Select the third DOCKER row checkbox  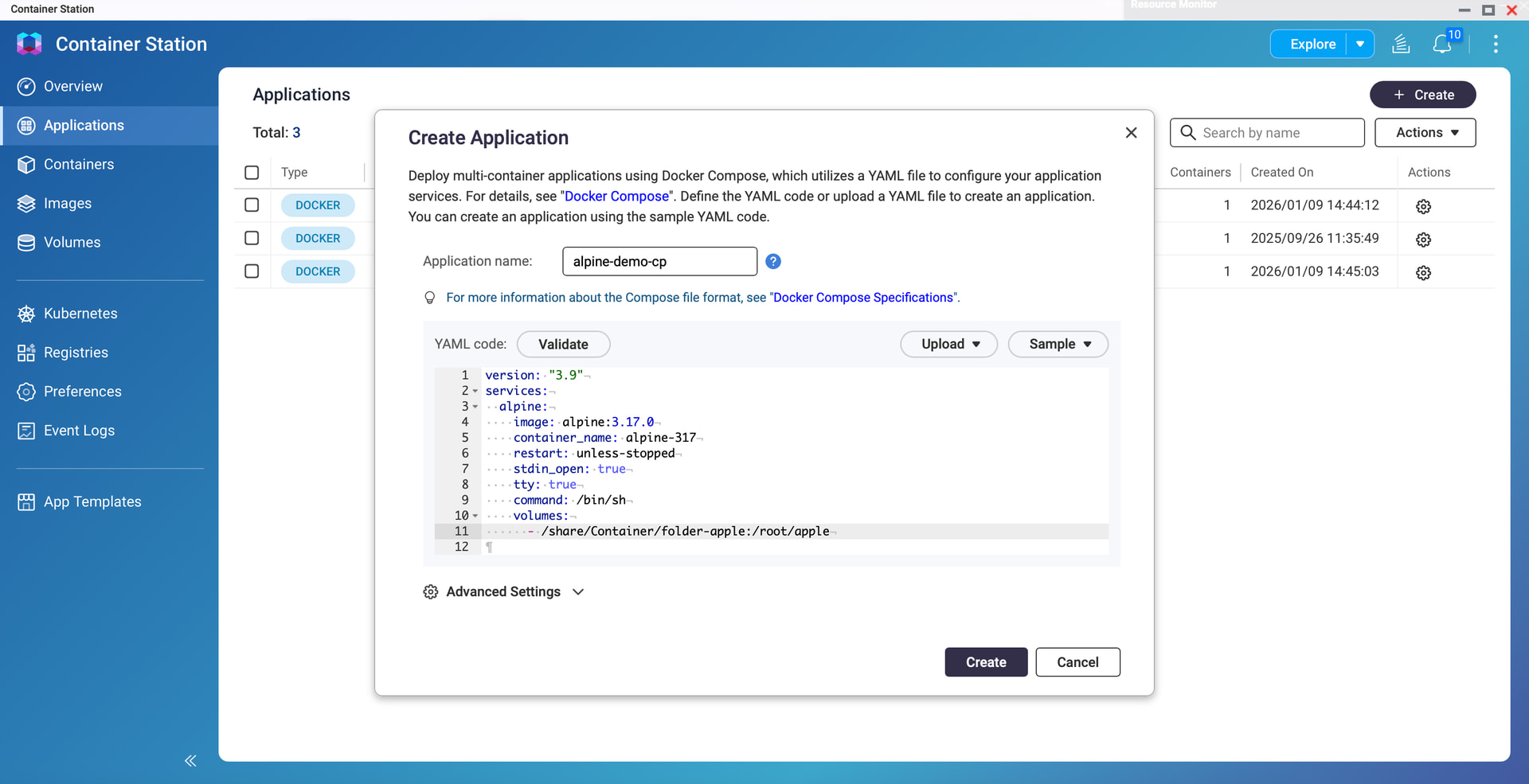coord(252,271)
